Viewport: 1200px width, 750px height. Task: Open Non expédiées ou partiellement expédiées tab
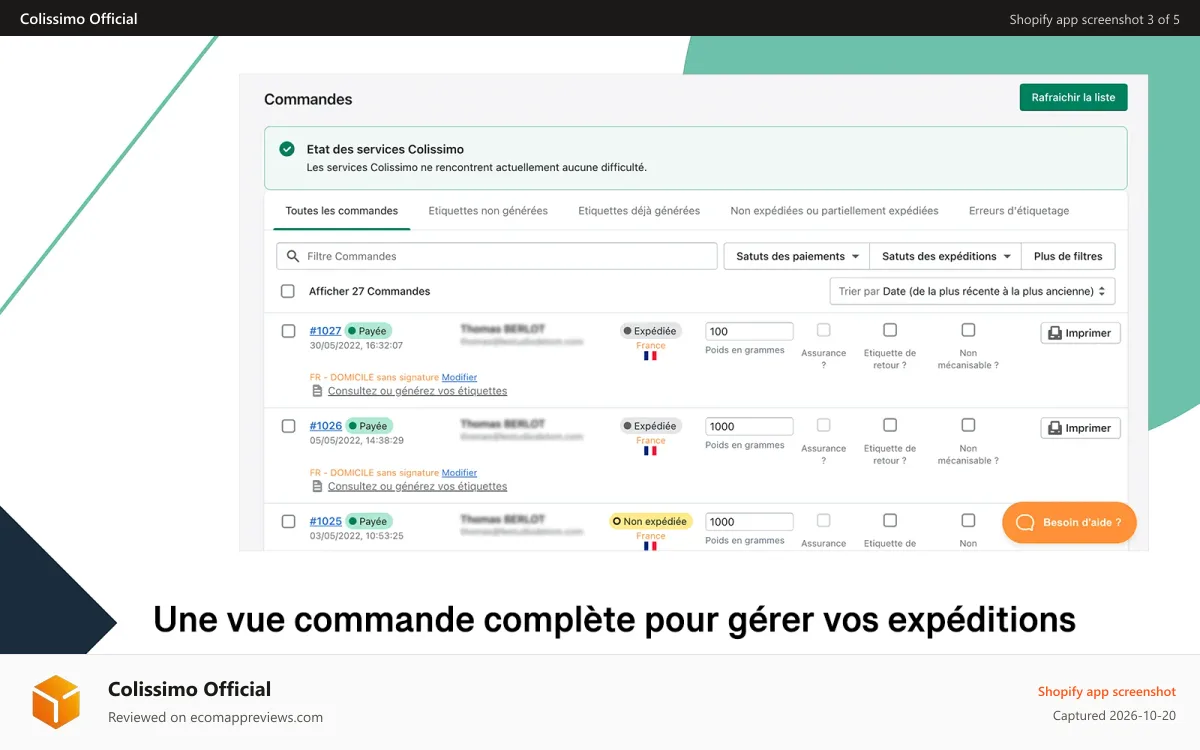(x=834, y=211)
